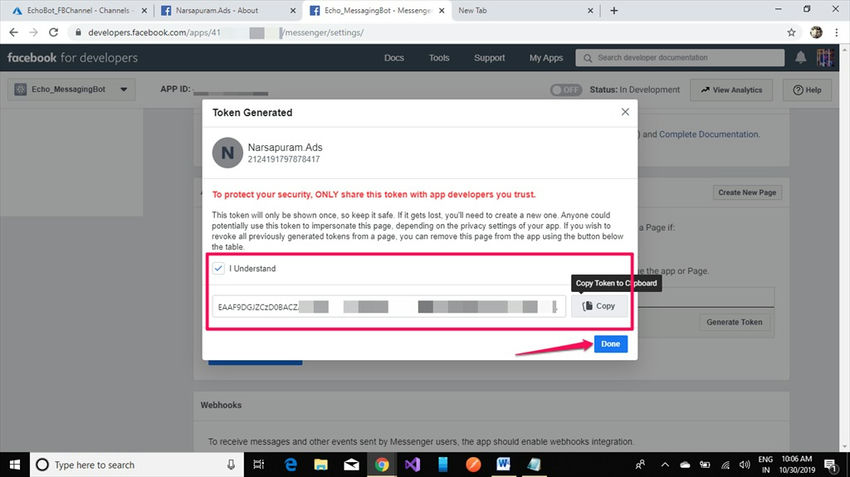The height and width of the screenshot is (477, 850).
Task: Open Mail app from taskbar
Action: [x=351, y=465]
